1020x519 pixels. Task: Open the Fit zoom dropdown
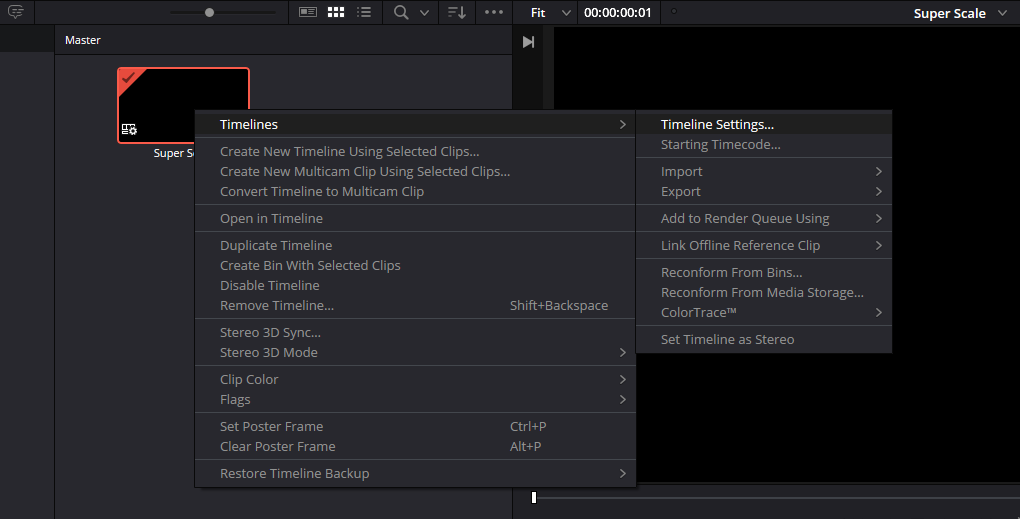(x=550, y=12)
